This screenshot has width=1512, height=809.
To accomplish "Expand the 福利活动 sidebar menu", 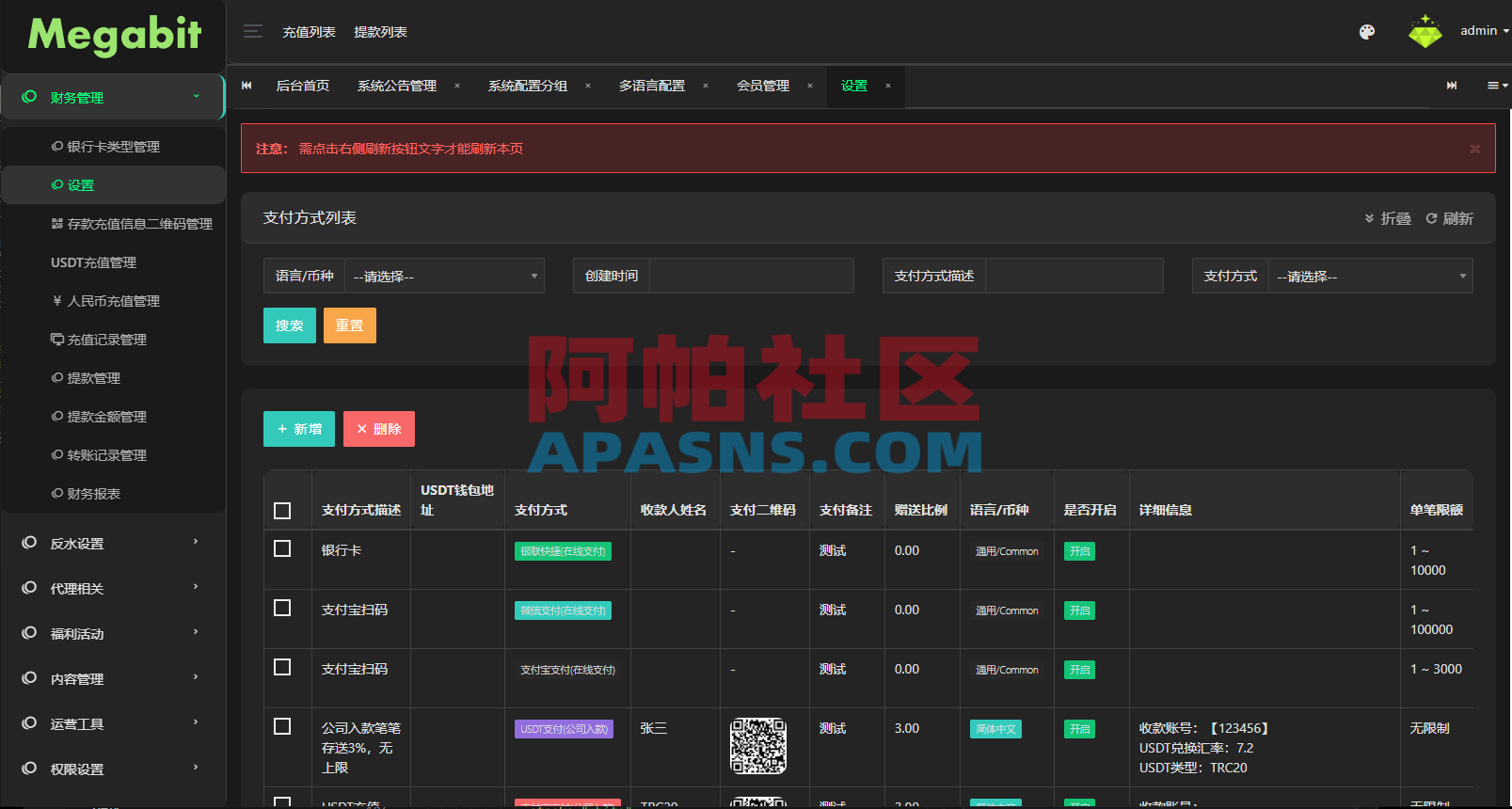I will pyautogui.click(x=113, y=633).
